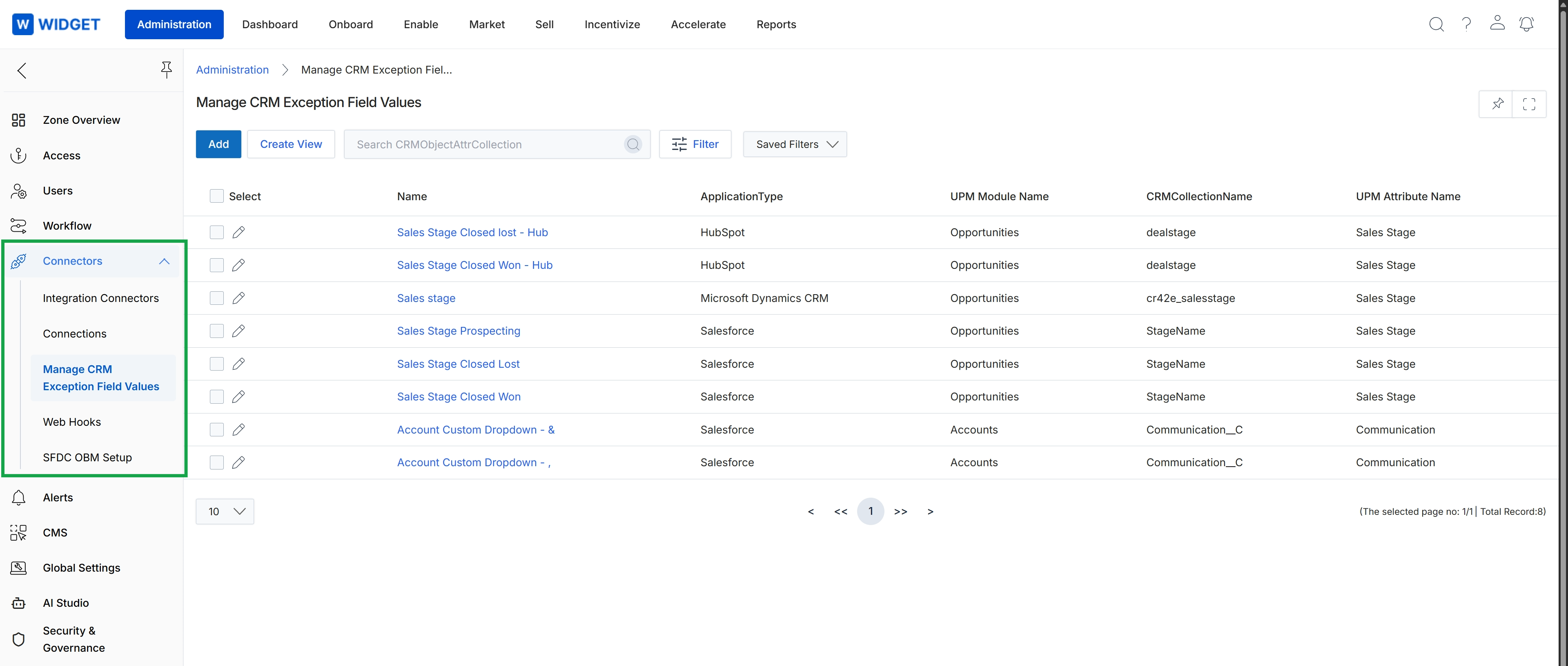
Task: Click the Security & Governance shield icon
Action: pos(18,639)
